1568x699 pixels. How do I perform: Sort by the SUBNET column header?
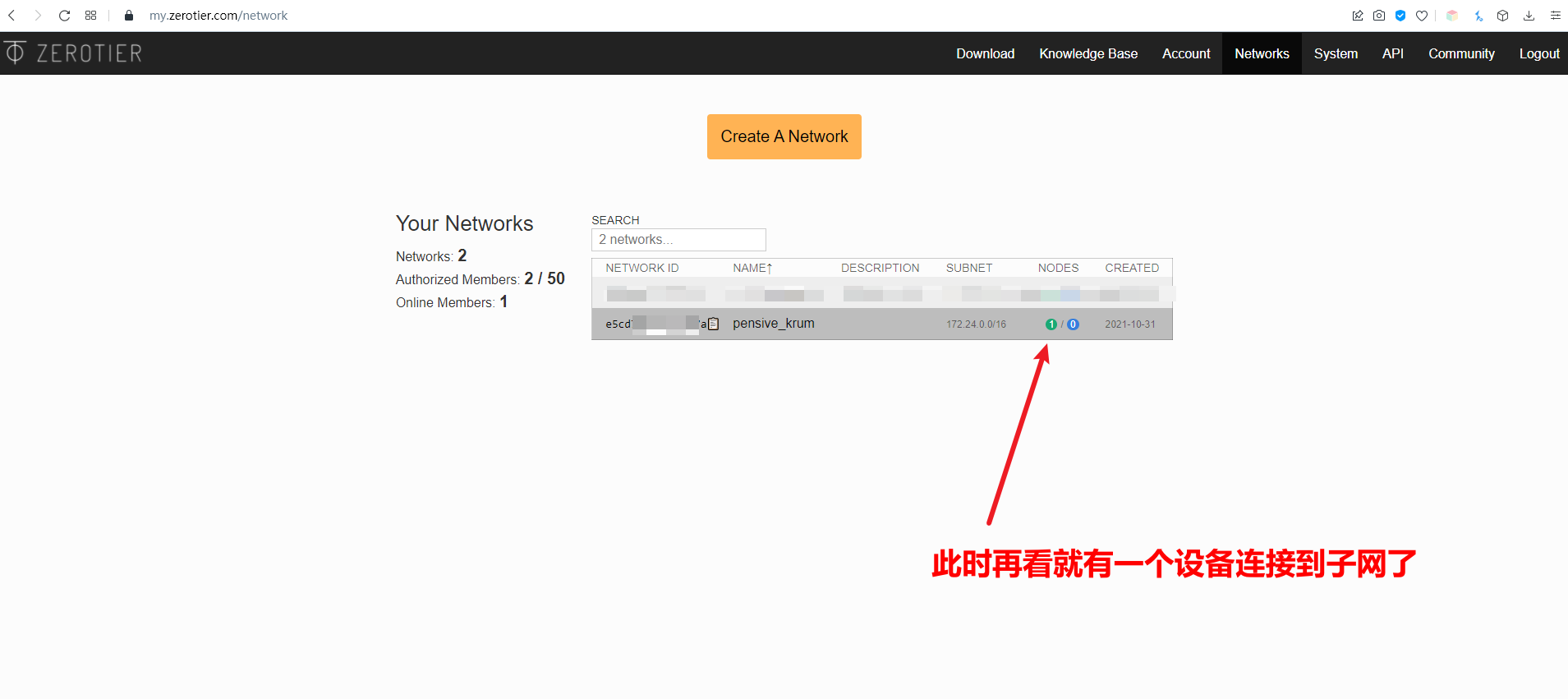coord(969,268)
